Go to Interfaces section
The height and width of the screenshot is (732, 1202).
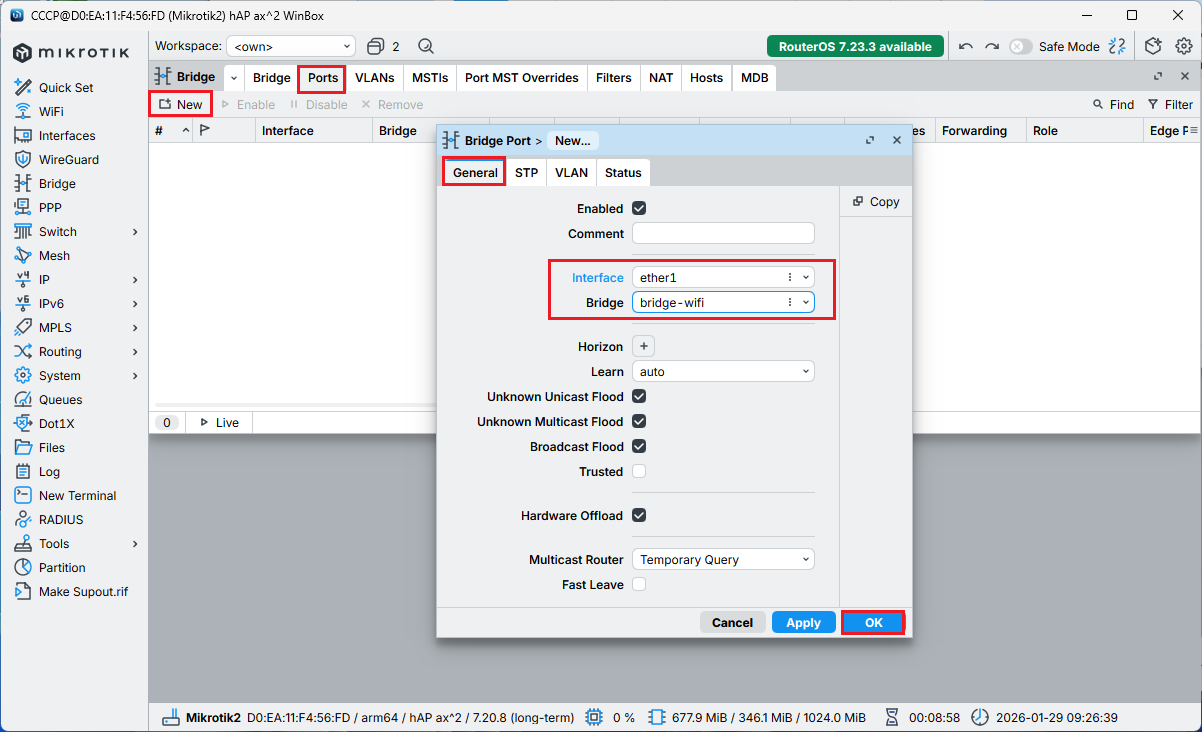(67, 135)
